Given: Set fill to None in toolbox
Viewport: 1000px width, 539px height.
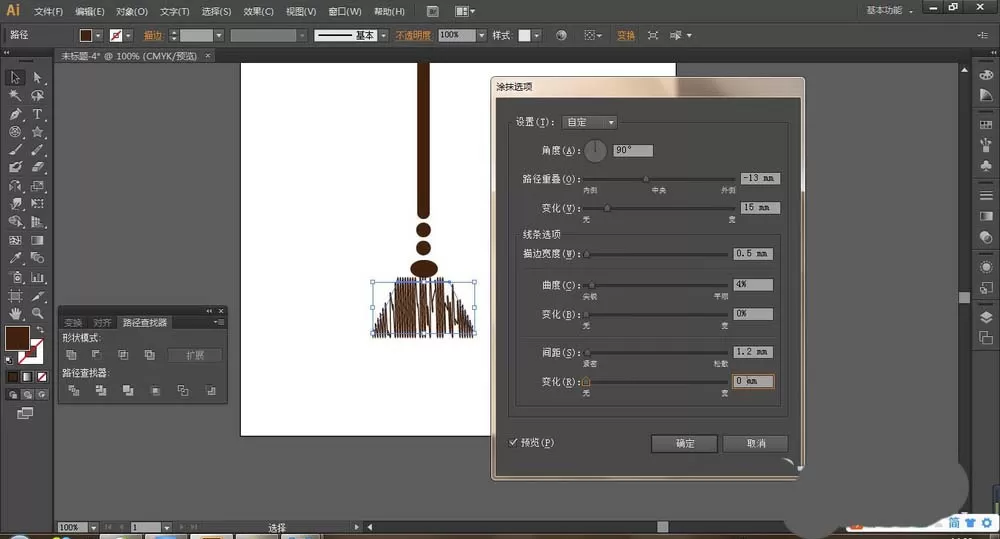Looking at the screenshot, I should 42,377.
